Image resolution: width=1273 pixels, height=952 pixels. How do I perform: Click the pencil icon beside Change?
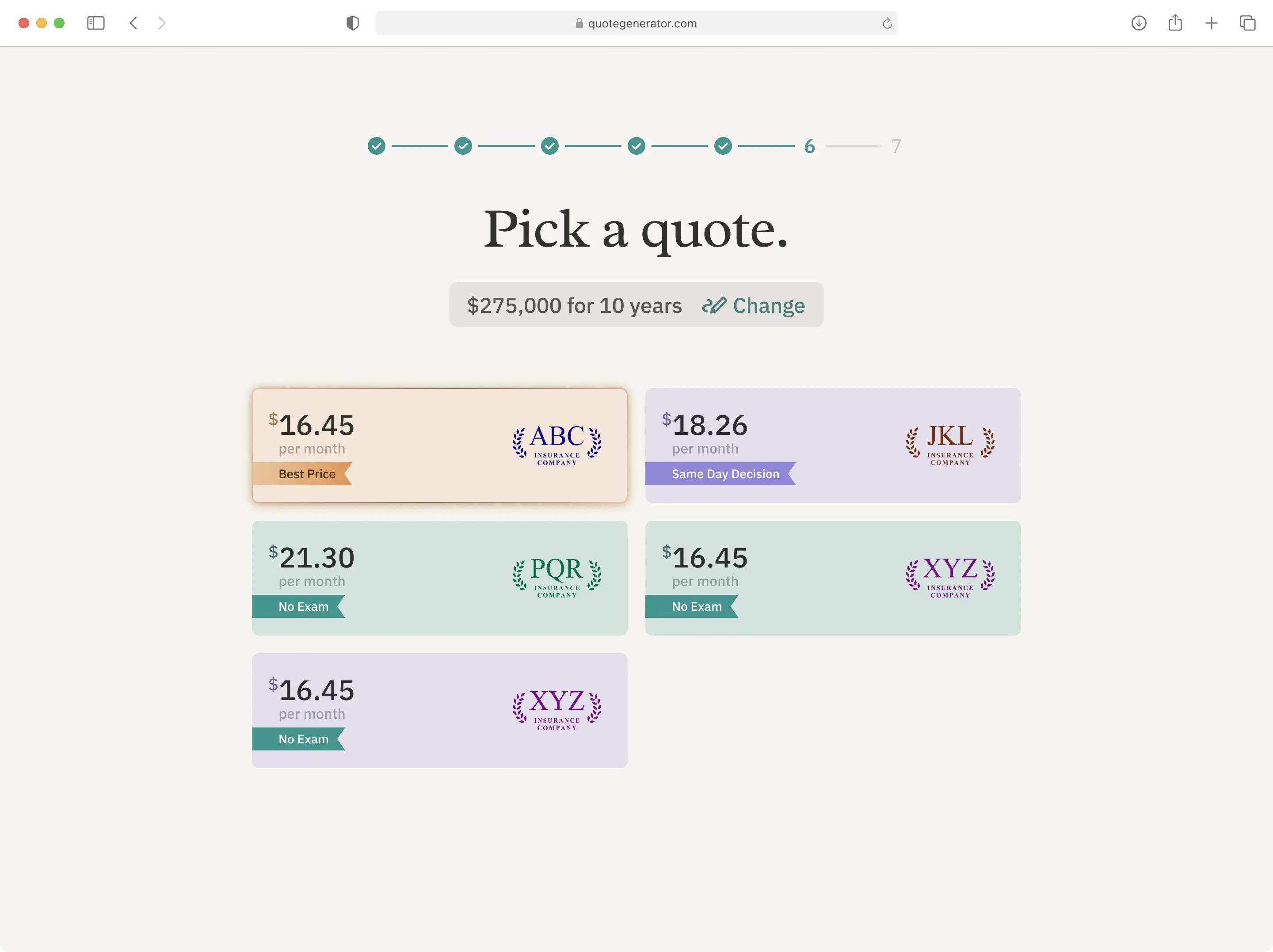(x=713, y=305)
